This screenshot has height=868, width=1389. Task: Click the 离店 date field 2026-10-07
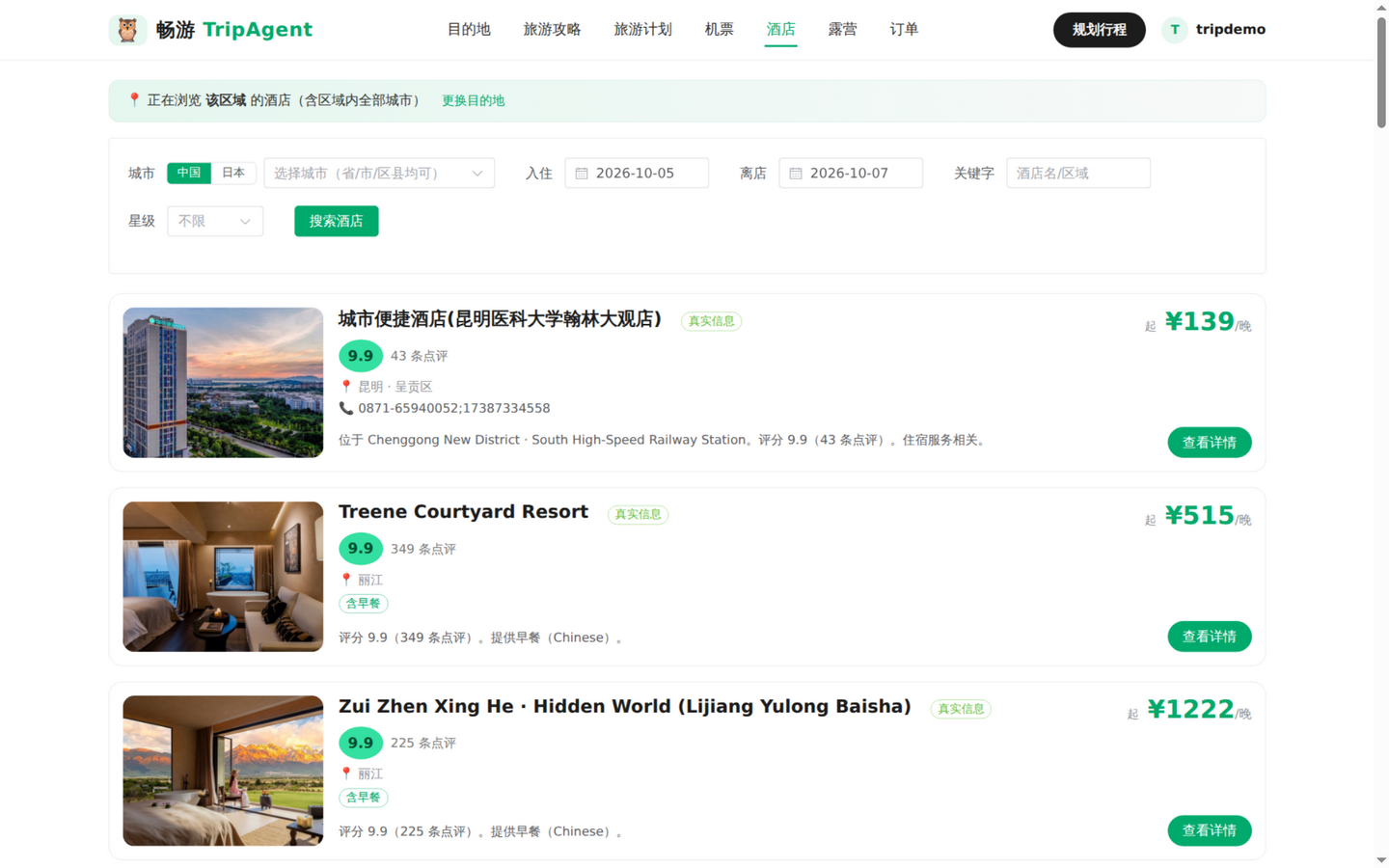851,174
